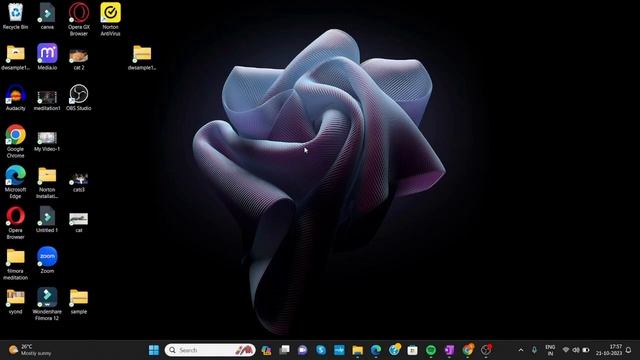The width and height of the screenshot is (640, 360).
Task: Launch Audacity from the desktop
Action: pyautogui.click(x=16, y=98)
